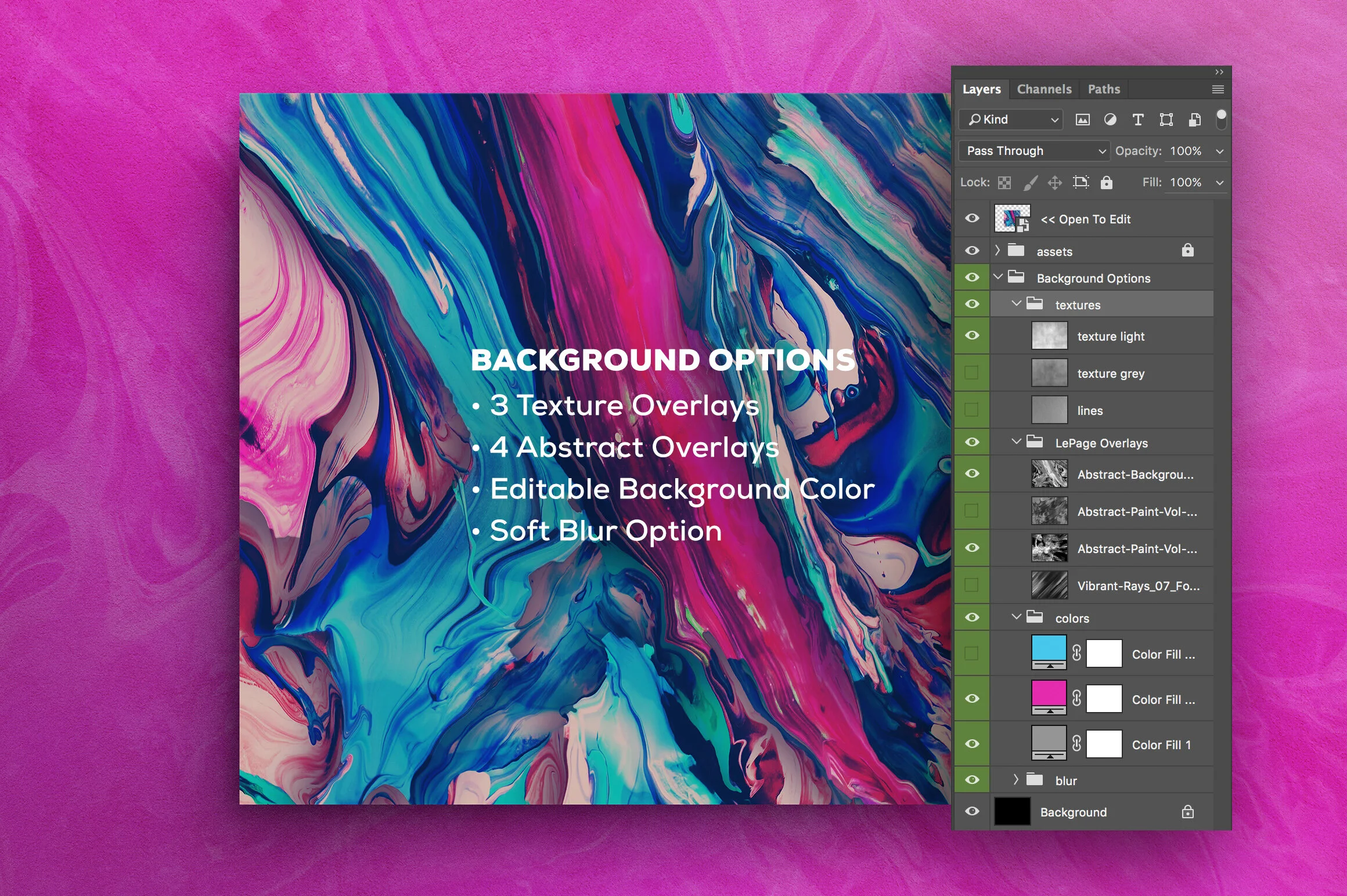Enable Lock position for the layer
Image resolution: width=1347 pixels, height=896 pixels.
tap(1055, 182)
